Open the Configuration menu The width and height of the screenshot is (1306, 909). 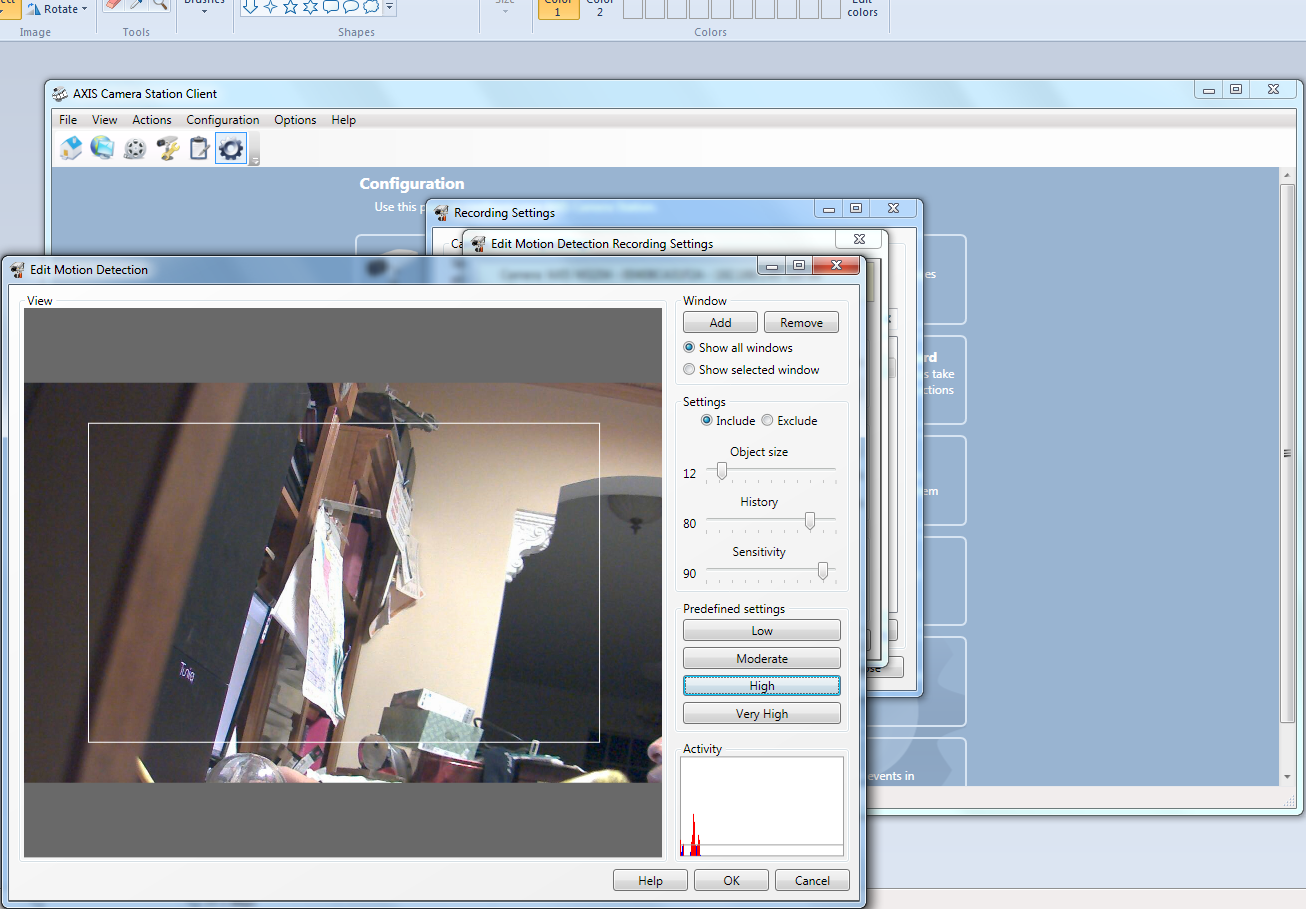point(223,120)
